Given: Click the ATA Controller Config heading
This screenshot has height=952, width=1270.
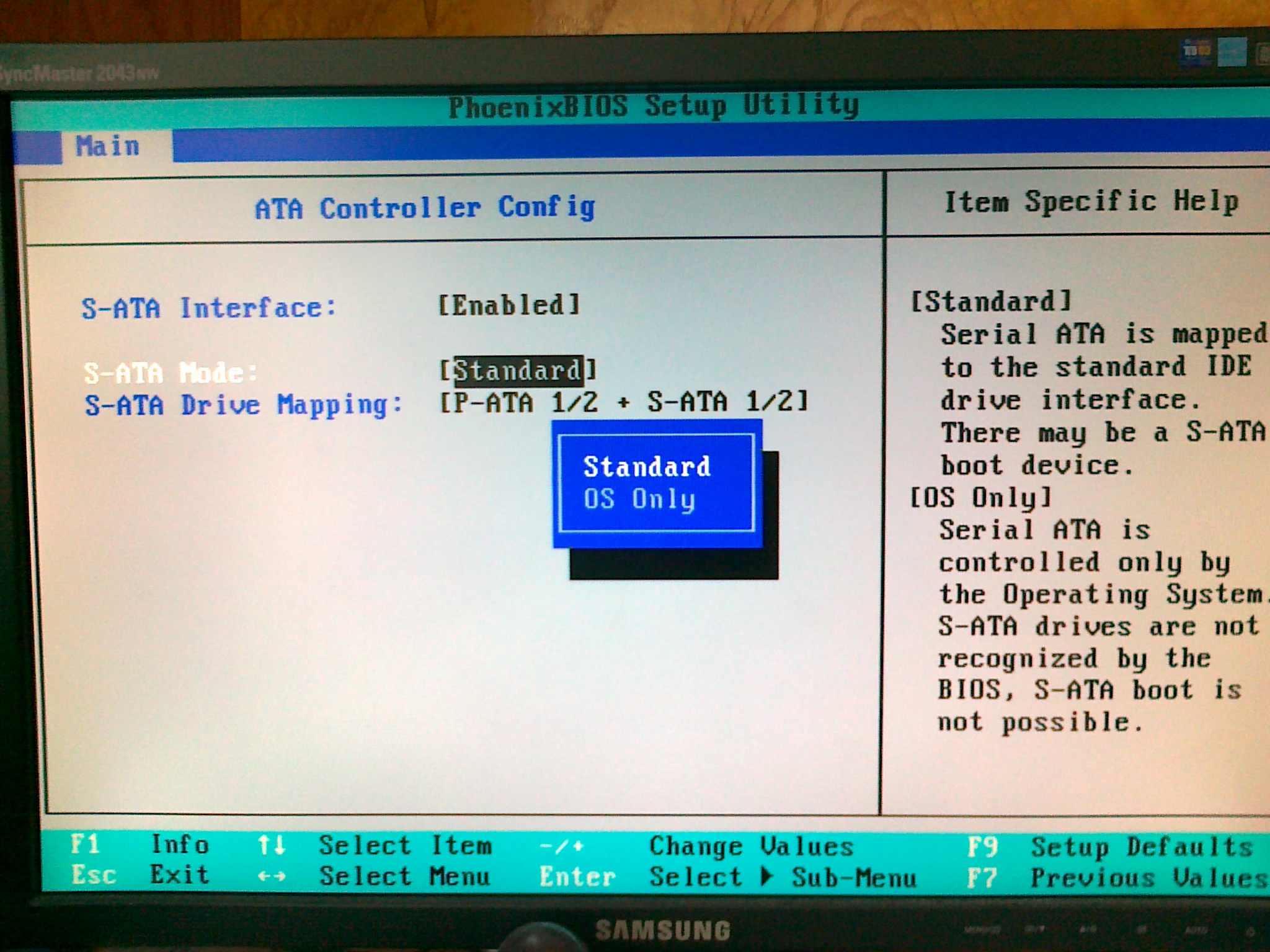Looking at the screenshot, I should [x=425, y=208].
